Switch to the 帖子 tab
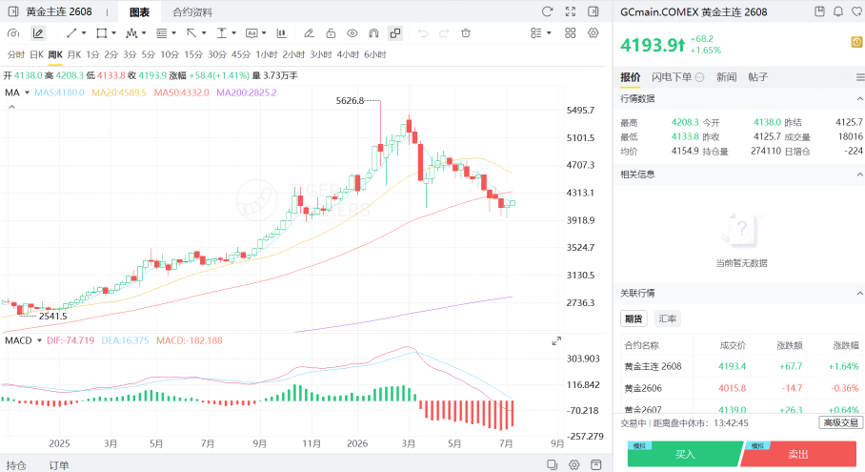 (758, 77)
